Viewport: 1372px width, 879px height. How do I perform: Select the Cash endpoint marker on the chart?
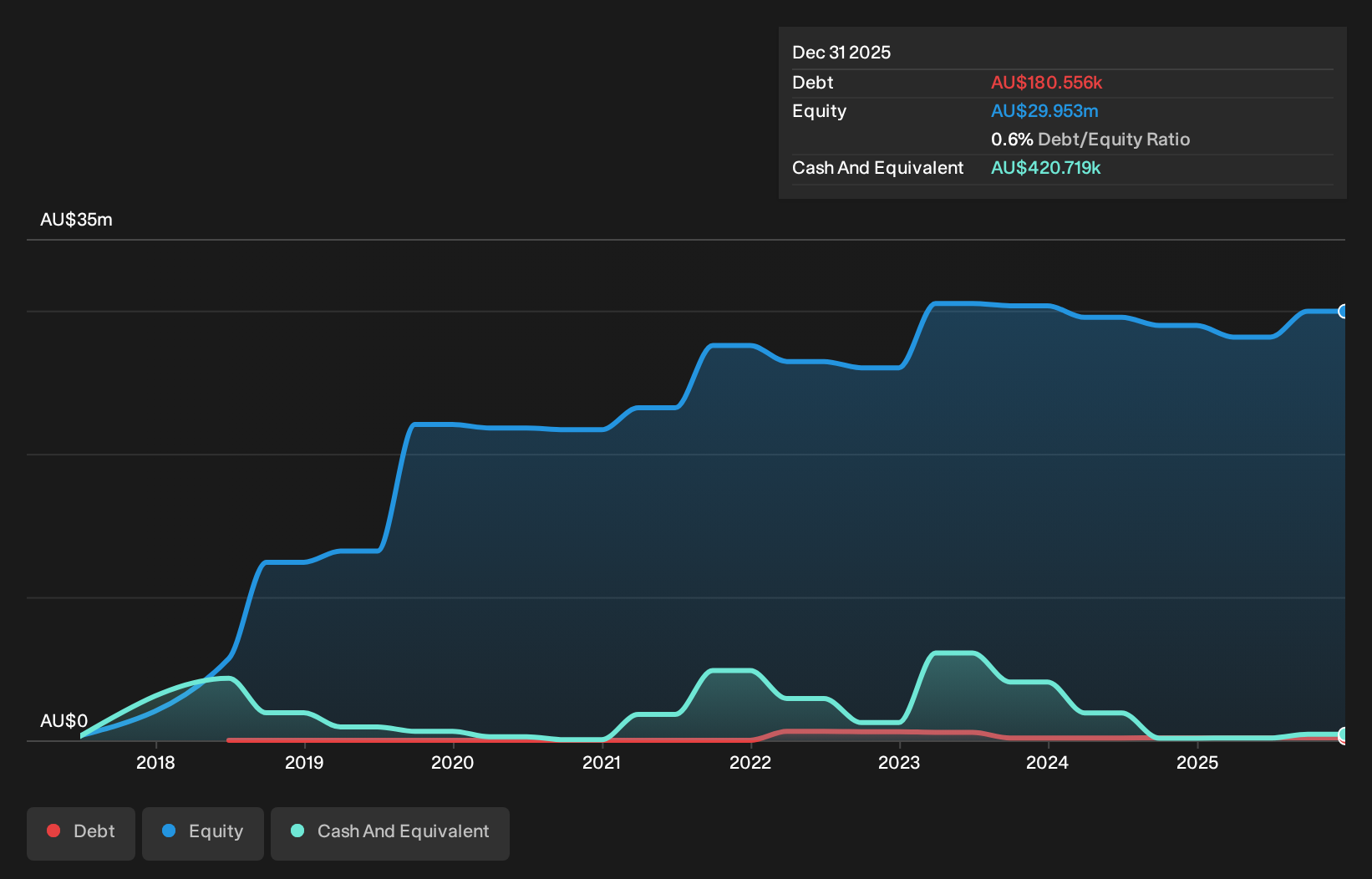(1344, 735)
